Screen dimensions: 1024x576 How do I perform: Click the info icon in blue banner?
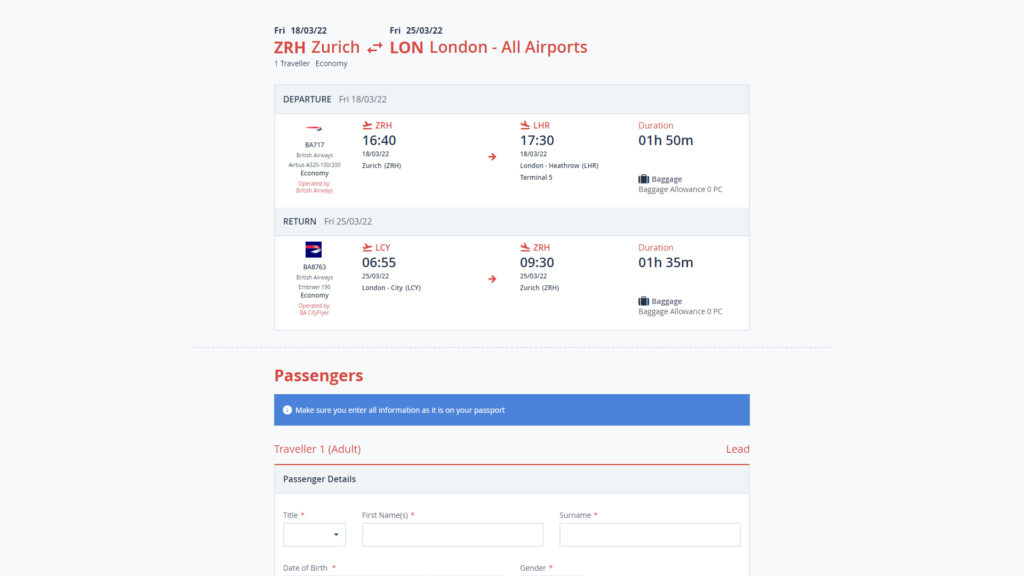(287, 410)
